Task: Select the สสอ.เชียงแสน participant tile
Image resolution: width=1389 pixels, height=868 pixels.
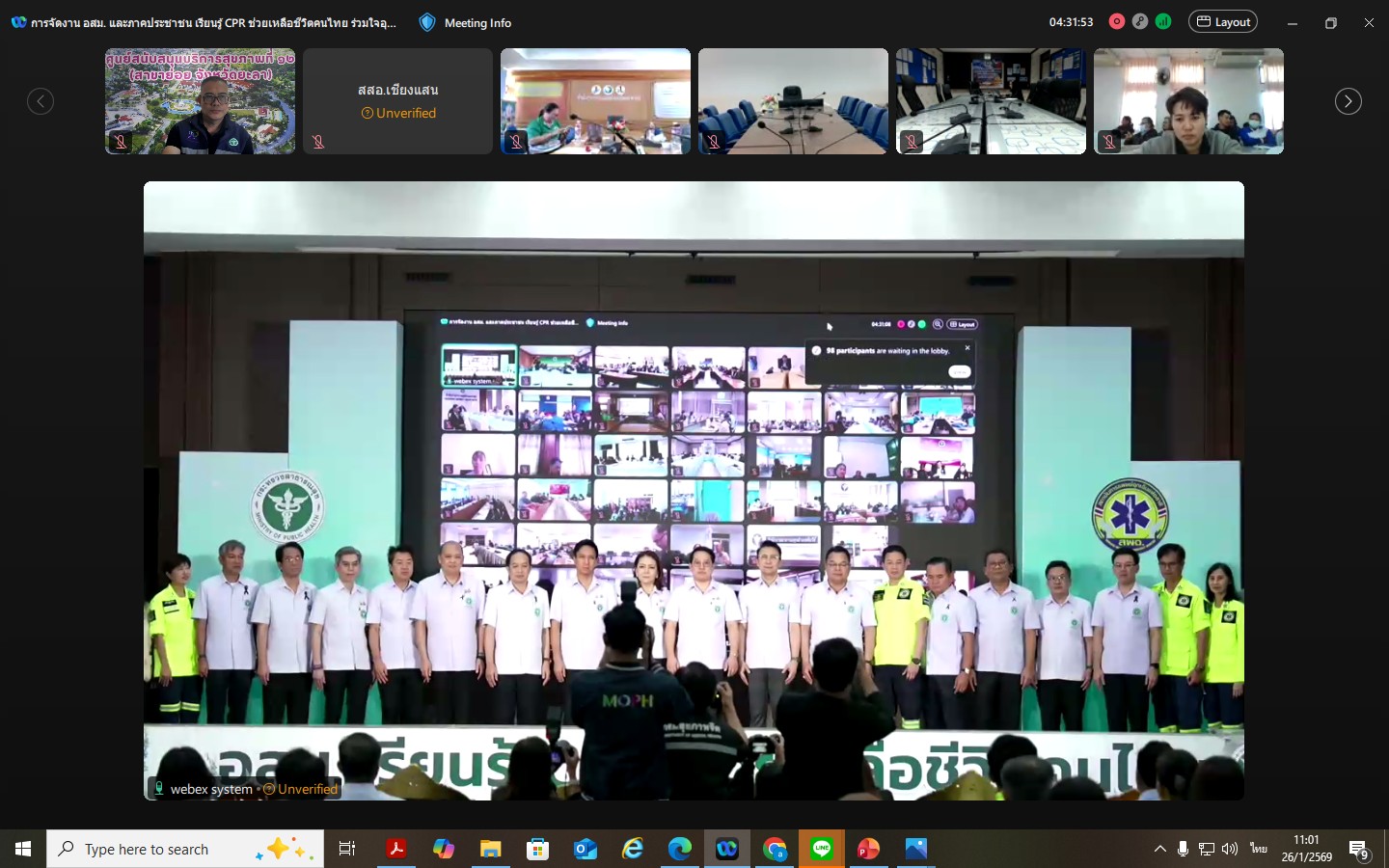Action: (397, 101)
